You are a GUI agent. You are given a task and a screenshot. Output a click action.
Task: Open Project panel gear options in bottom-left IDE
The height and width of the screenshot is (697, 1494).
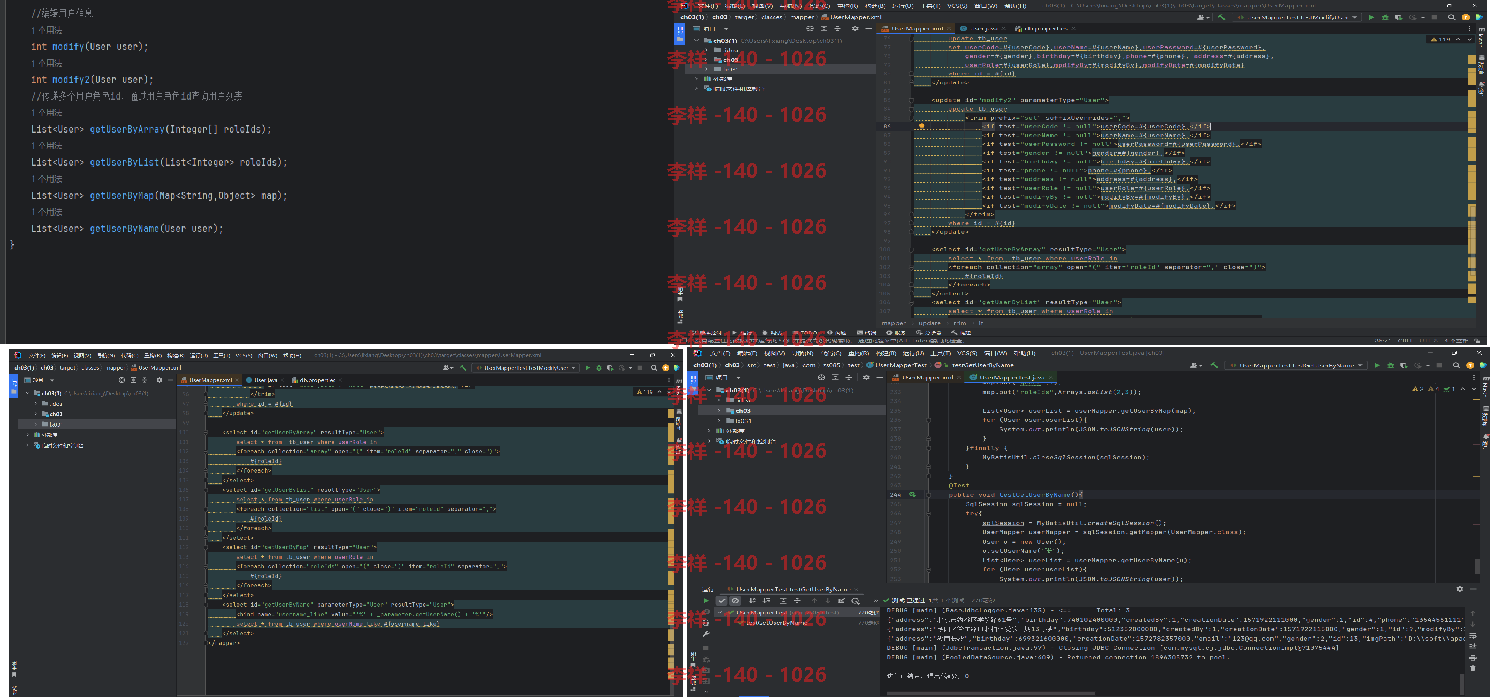point(159,380)
